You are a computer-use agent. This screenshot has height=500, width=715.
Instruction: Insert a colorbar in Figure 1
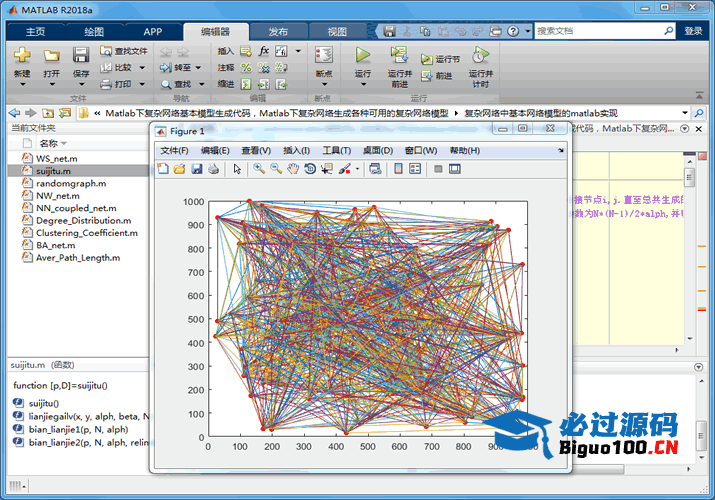(398, 169)
